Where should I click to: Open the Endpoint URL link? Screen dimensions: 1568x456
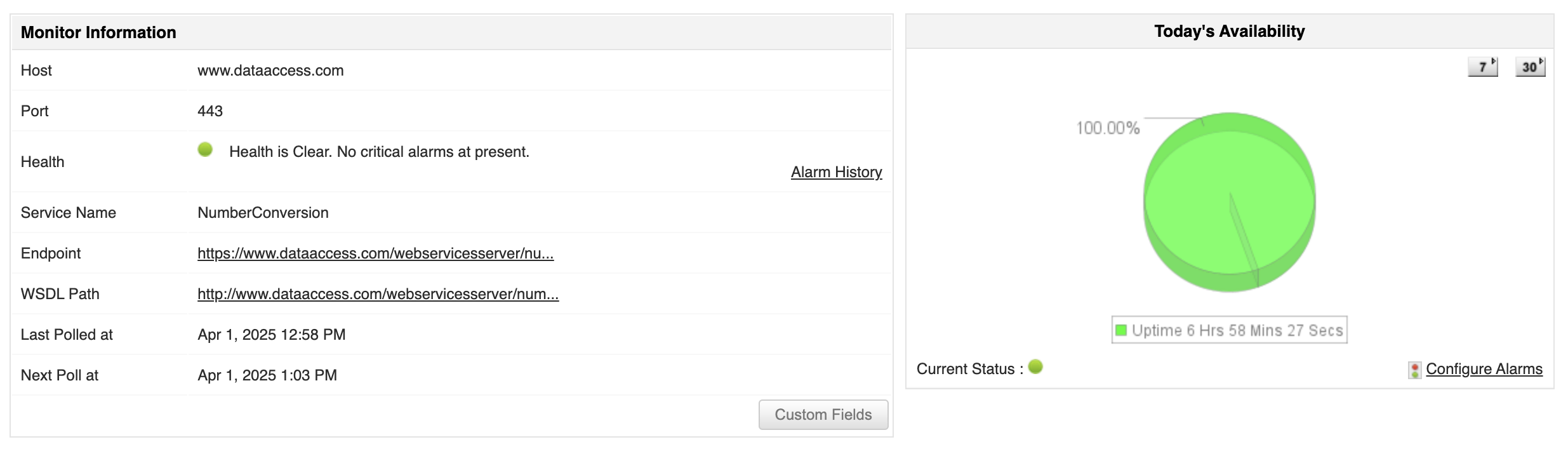coord(375,253)
